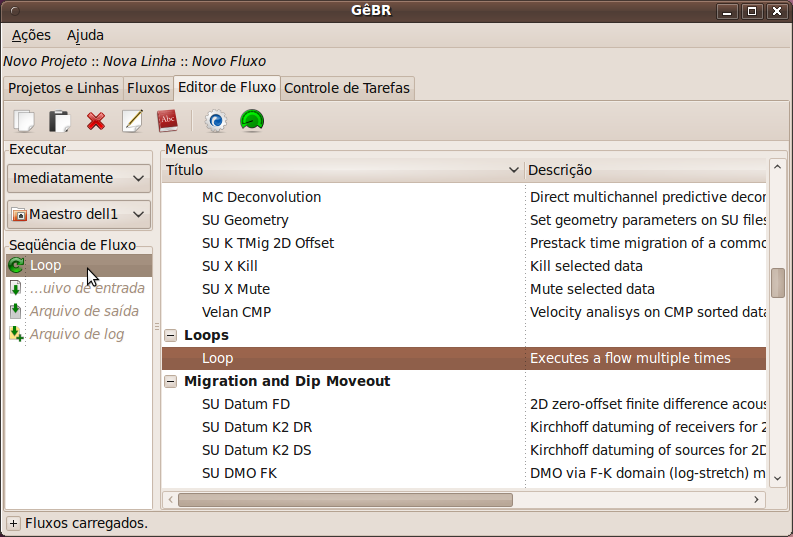Select the SU Geometry menu row

[464, 220]
